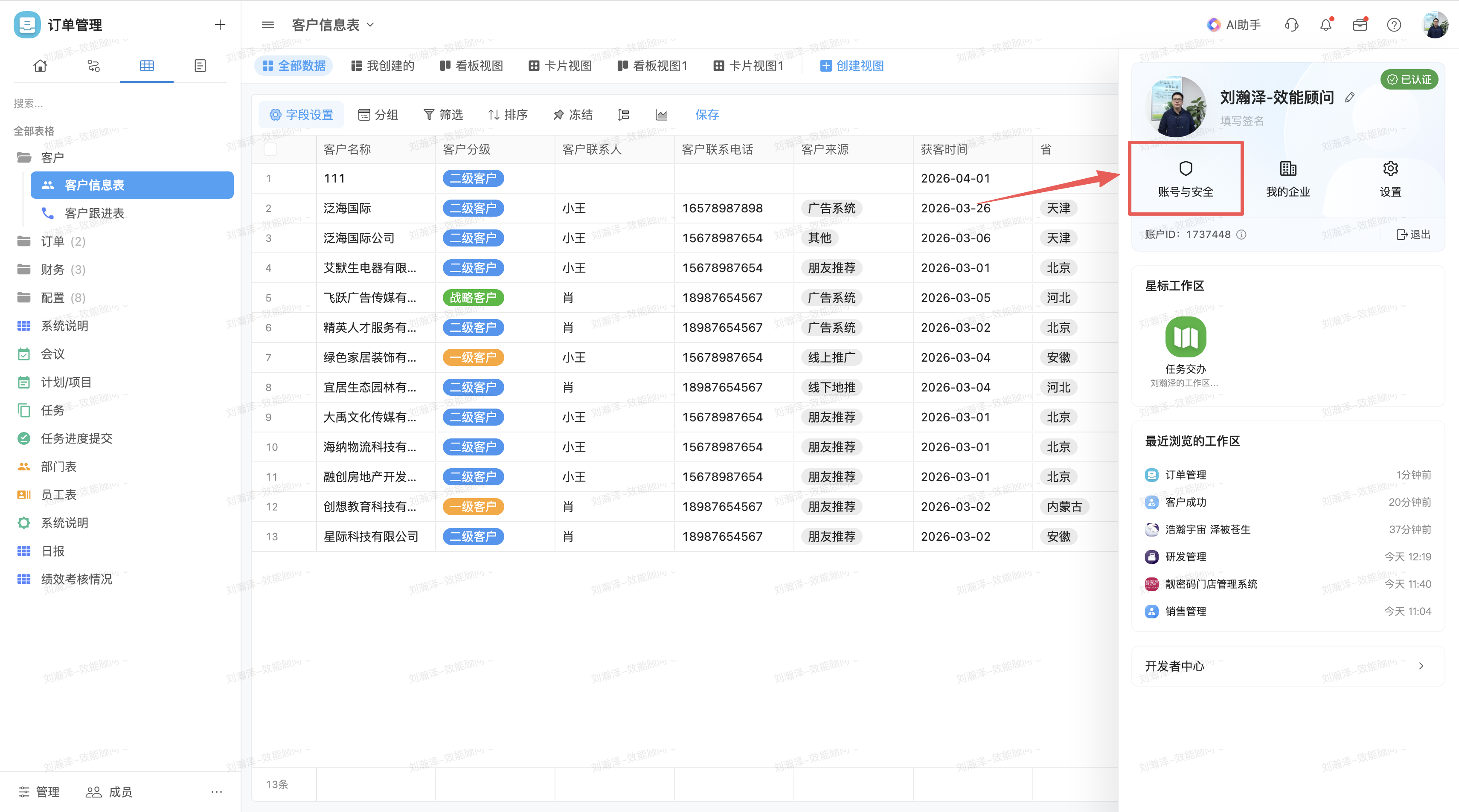
Task: Open 我的企业 building icon
Action: coord(1288,168)
